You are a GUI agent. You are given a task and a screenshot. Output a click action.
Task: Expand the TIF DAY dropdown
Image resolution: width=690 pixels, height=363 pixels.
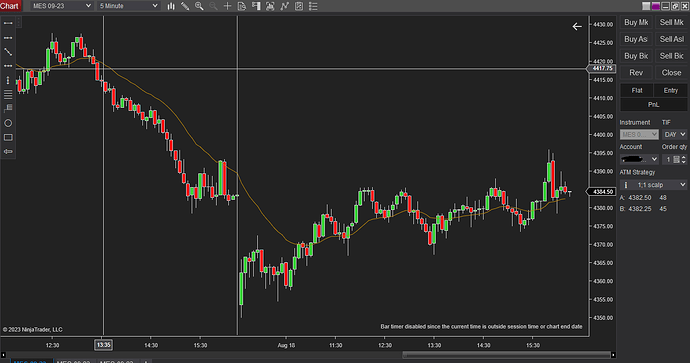(675, 134)
